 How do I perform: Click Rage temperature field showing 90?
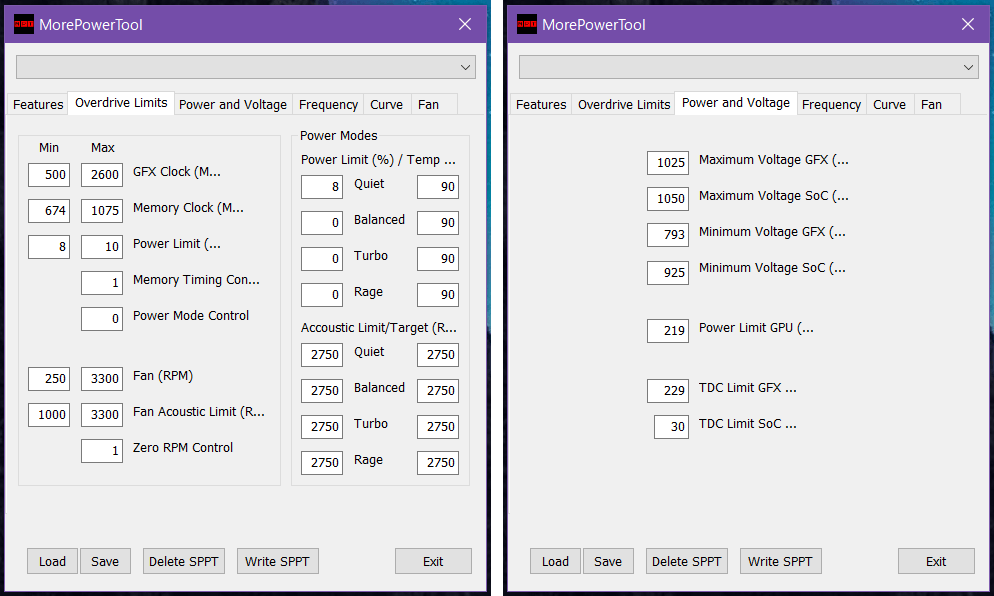tap(438, 295)
